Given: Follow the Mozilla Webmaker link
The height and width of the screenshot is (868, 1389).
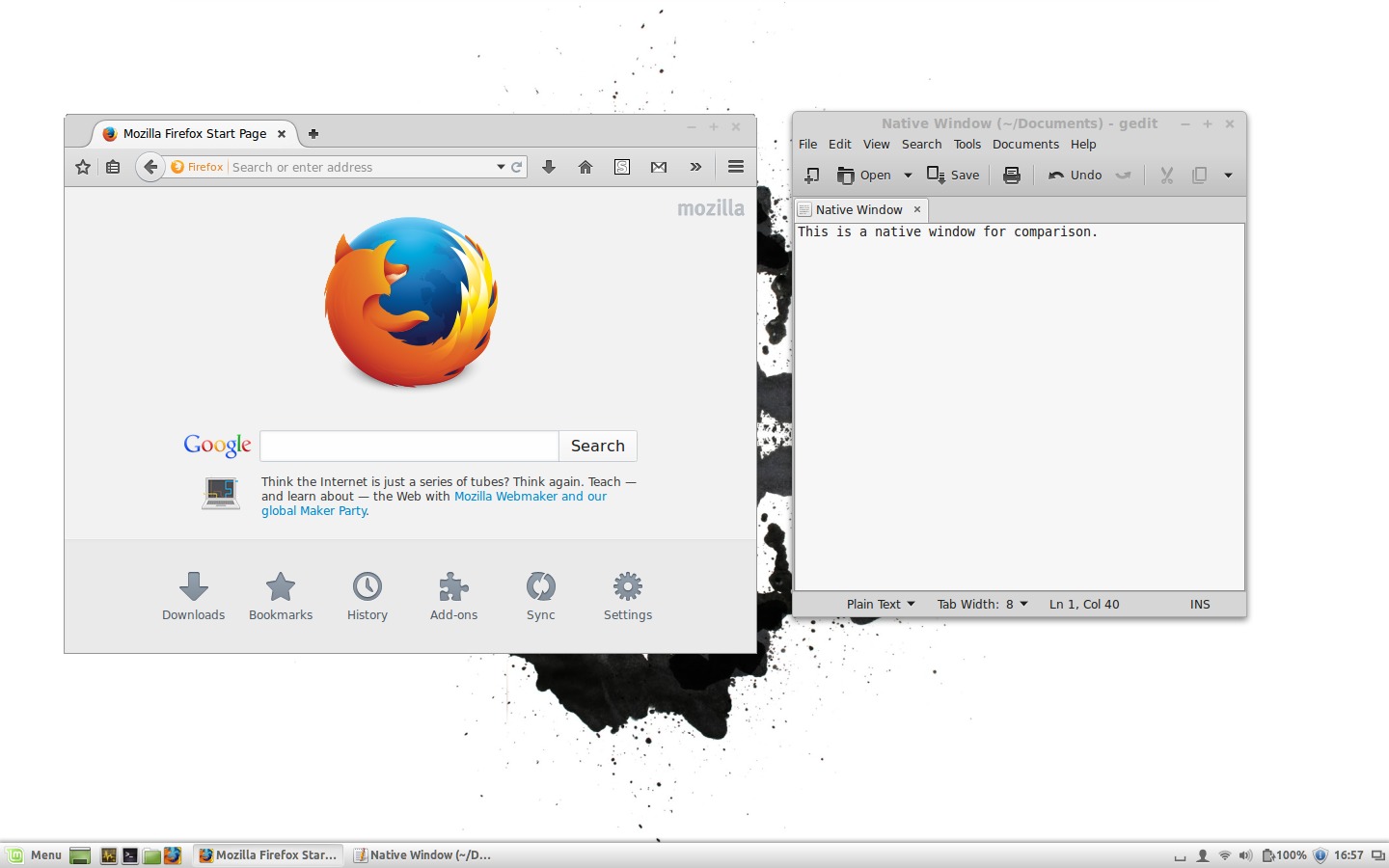Looking at the screenshot, I should 506,497.
